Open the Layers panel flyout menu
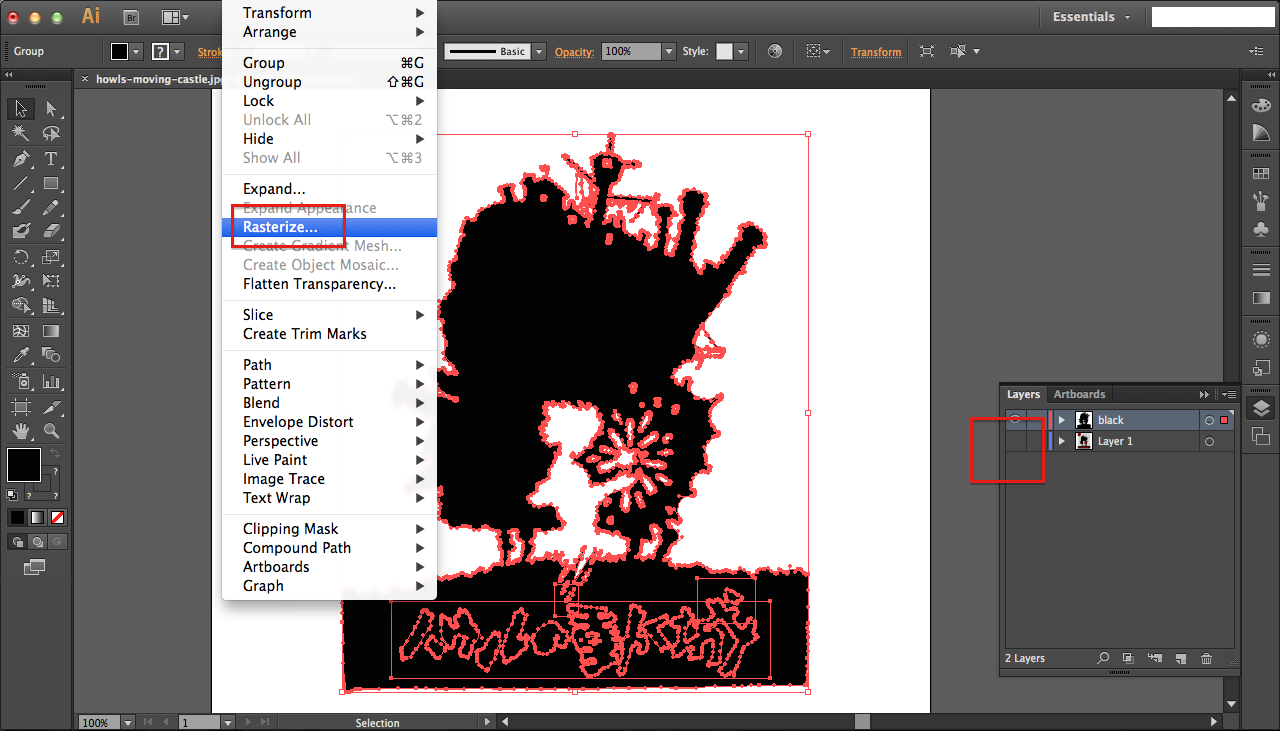This screenshot has width=1280, height=731. click(1231, 394)
